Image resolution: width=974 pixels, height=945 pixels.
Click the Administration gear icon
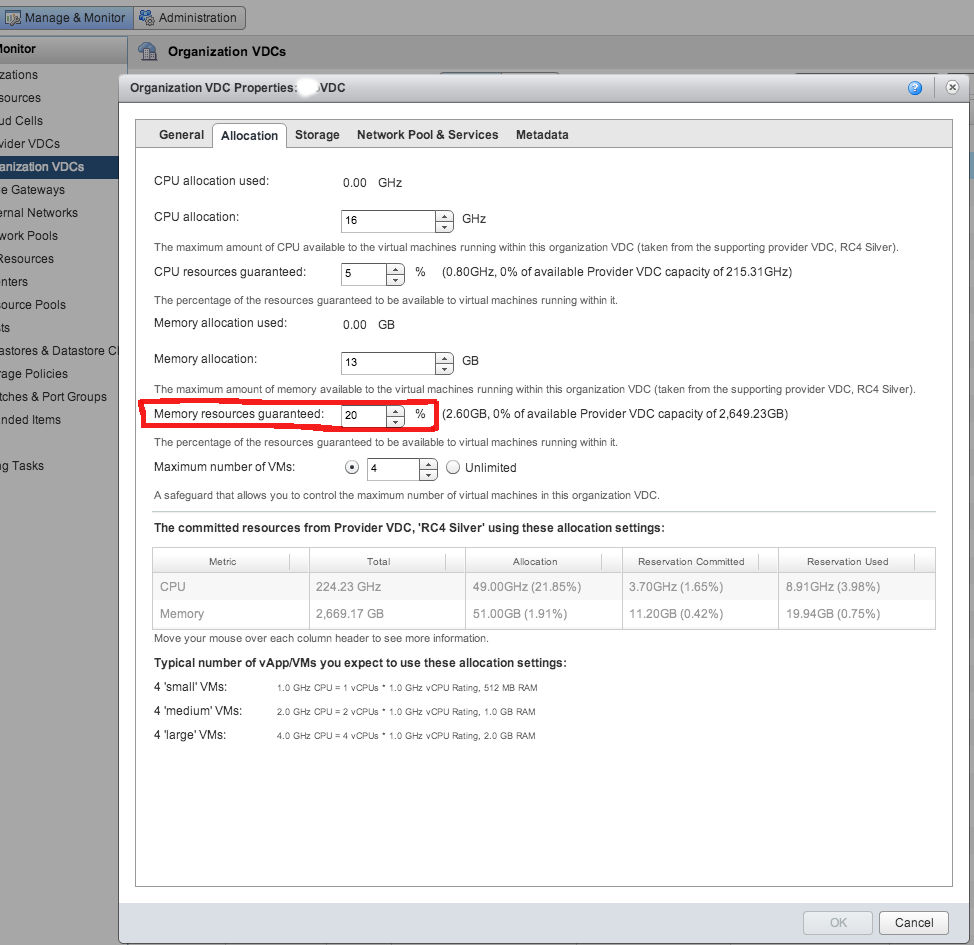click(x=147, y=17)
